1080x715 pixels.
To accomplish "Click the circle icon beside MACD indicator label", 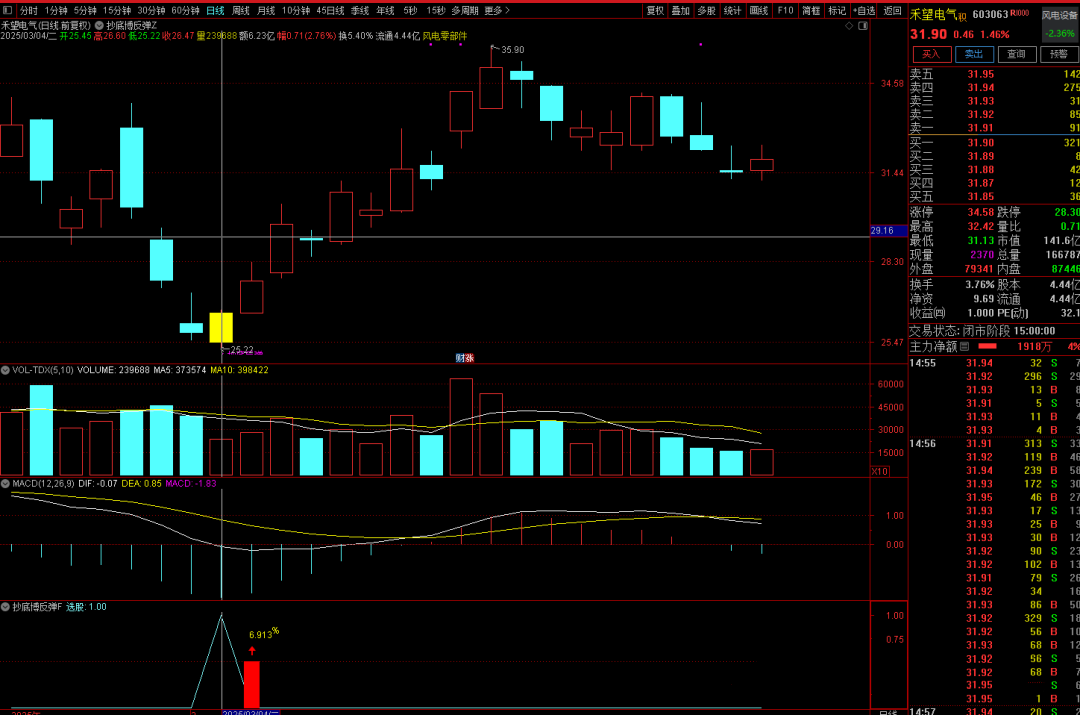I will [x=5, y=484].
